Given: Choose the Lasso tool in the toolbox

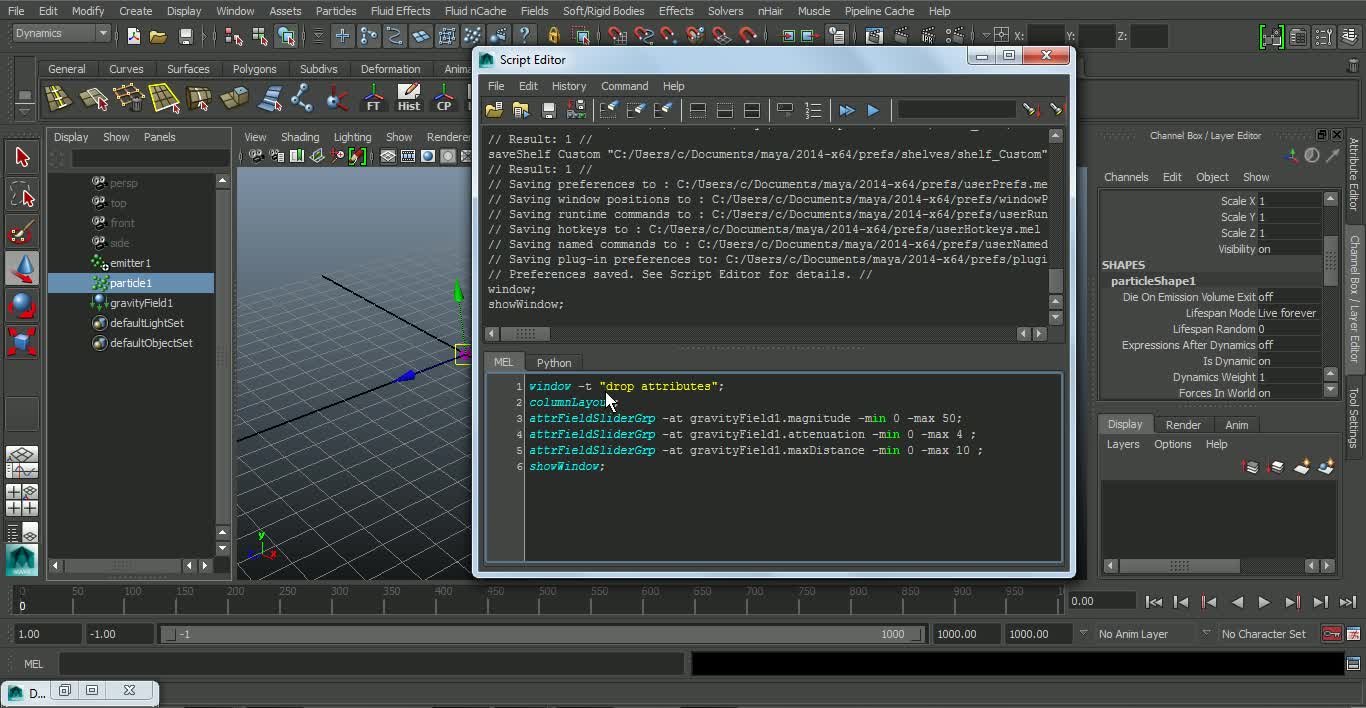Looking at the screenshot, I should [22, 194].
